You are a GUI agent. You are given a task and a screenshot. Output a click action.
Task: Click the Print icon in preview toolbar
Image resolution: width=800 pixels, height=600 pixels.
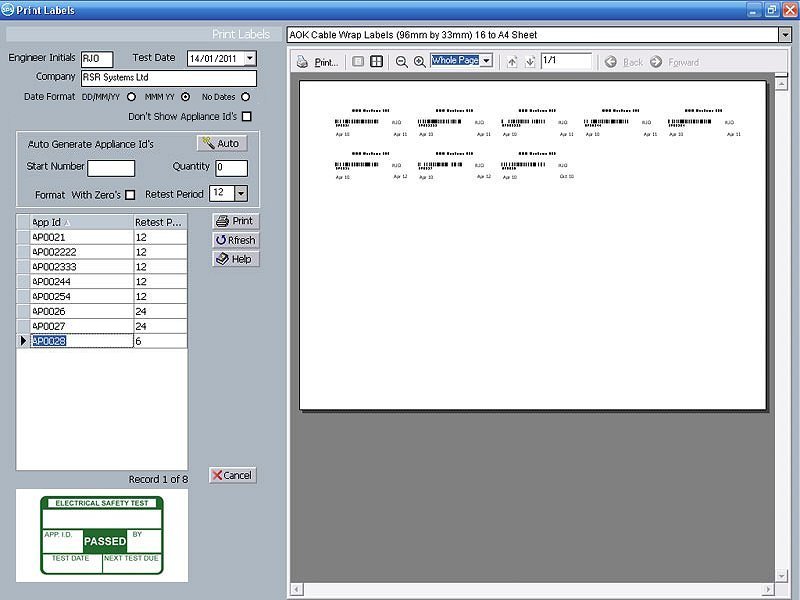(x=319, y=62)
